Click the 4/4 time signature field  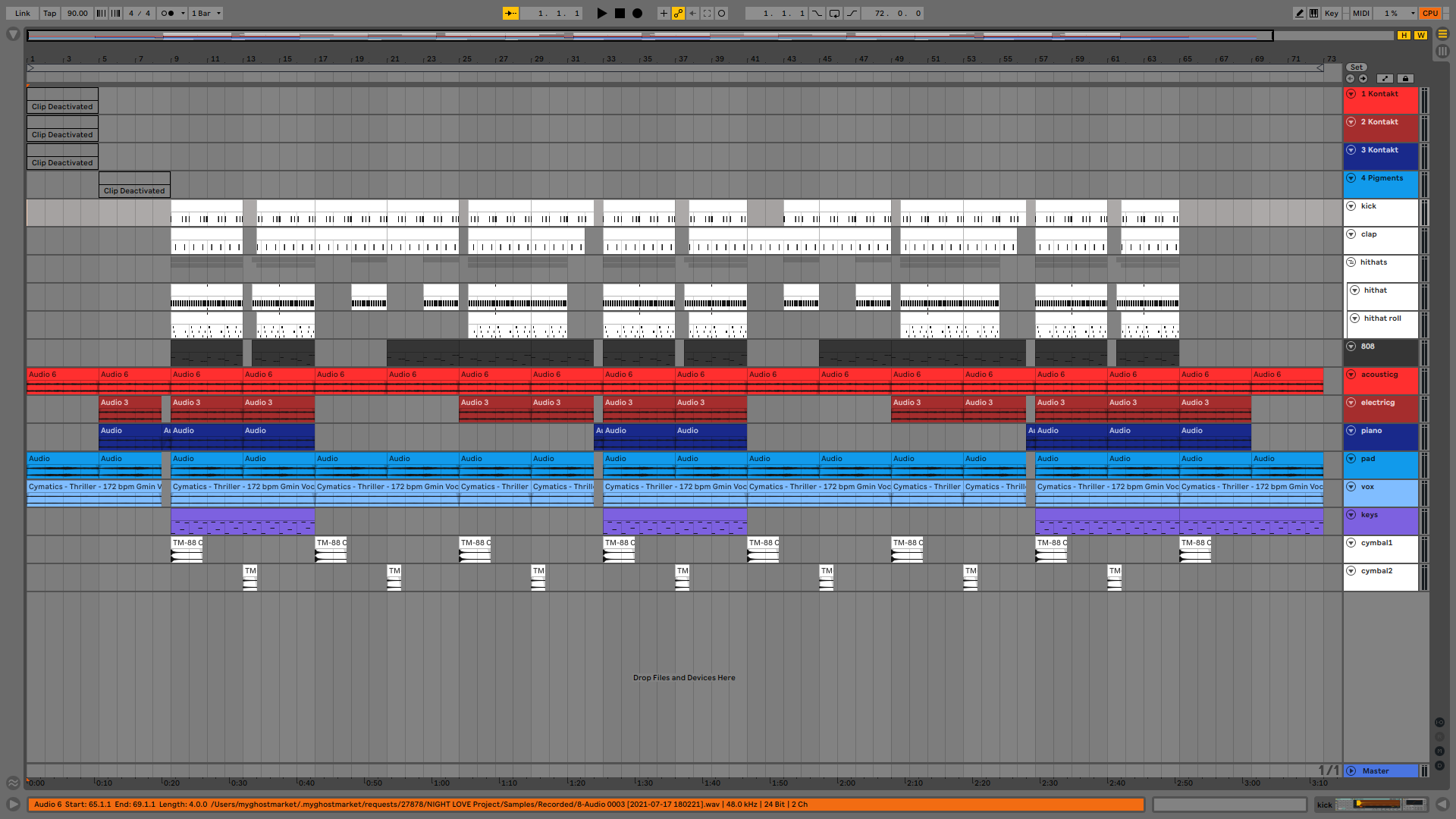click(140, 13)
